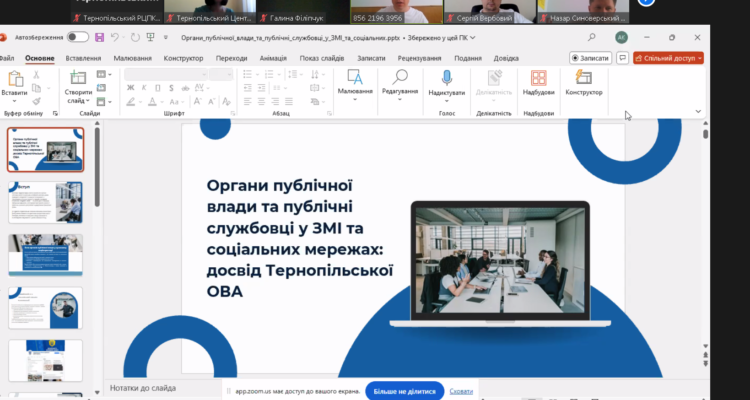
Task: Open the Редагування magnifier button
Action: click(x=400, y=85)
